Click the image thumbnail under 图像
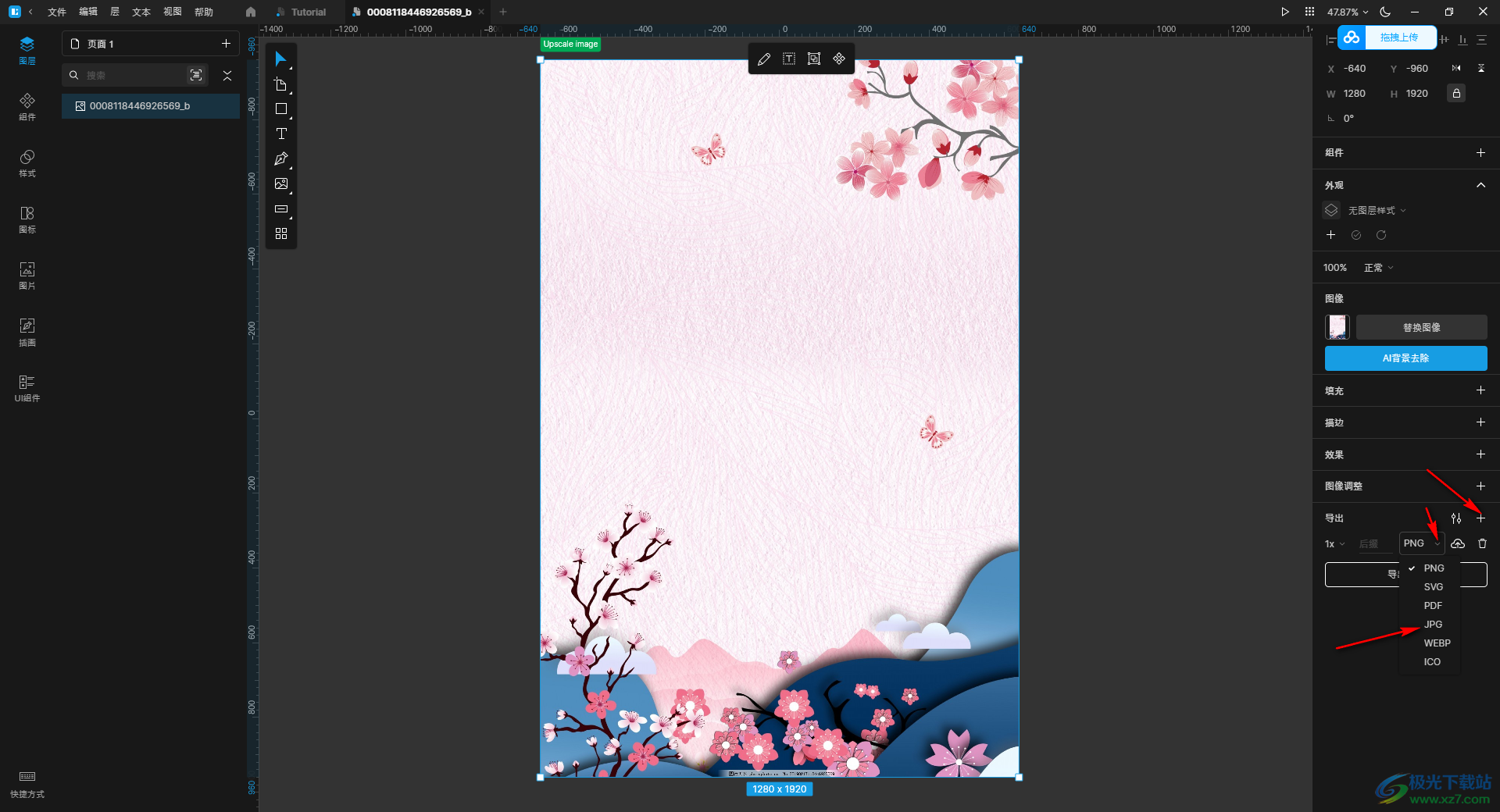Image resolution: width=1500 pixels, height=812 pixels. (x=1337, y=327)
